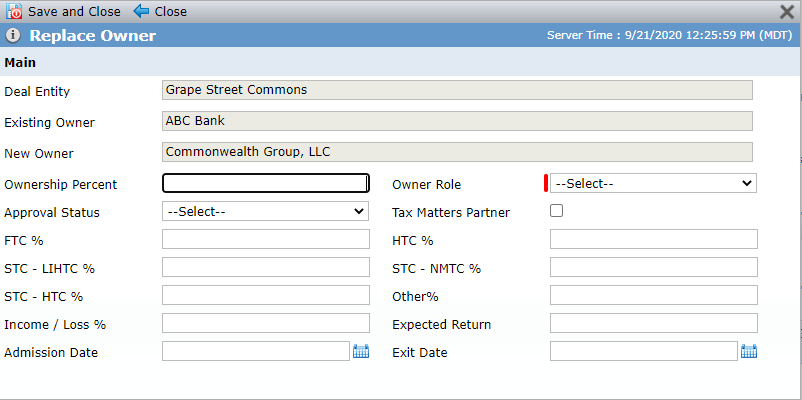The width and height of the screenshot is (802, 400).
Task: Click the STC - HTC % field
Action: [x=265, y=295]
